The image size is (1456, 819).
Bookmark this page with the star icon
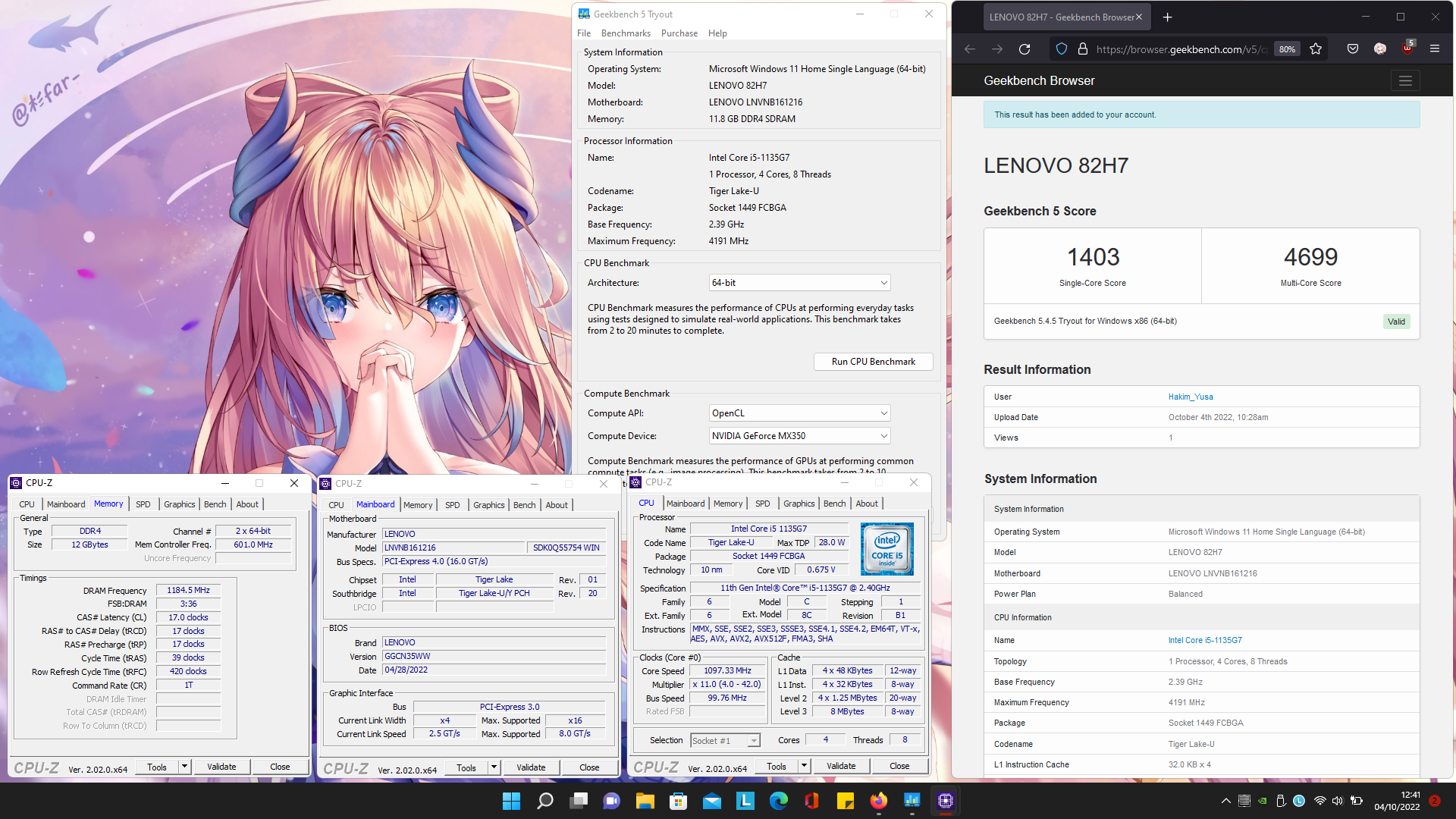[x=1316, y=49]
